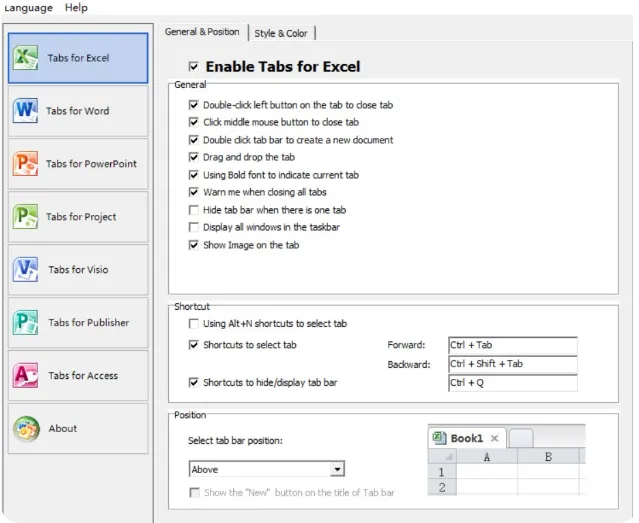Screen dimensions: 639x523
Task: Click column B header in preview
Action: (549, 457)
